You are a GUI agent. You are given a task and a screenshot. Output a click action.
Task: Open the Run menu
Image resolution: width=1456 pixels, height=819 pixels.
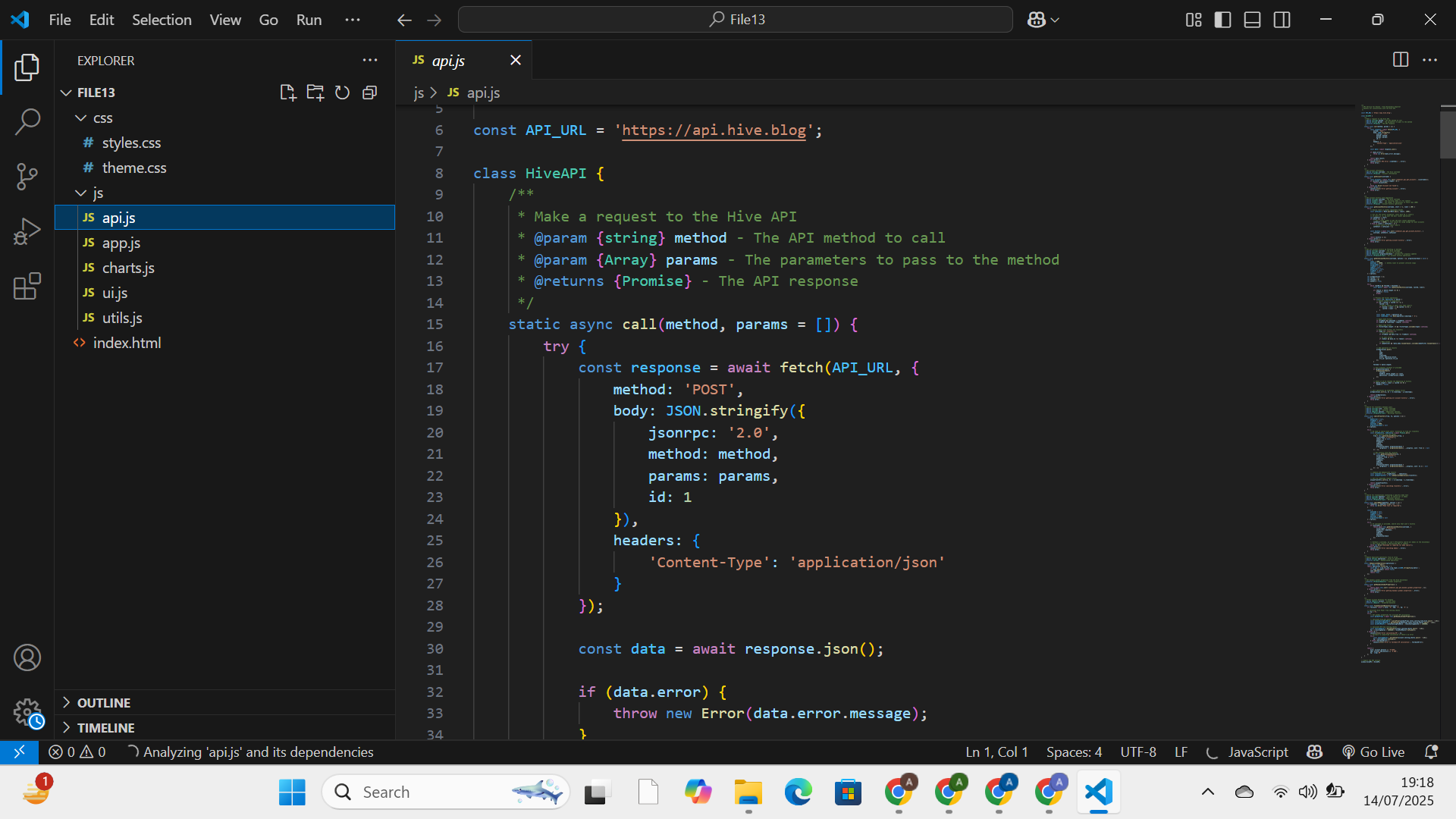click(309, 20)
